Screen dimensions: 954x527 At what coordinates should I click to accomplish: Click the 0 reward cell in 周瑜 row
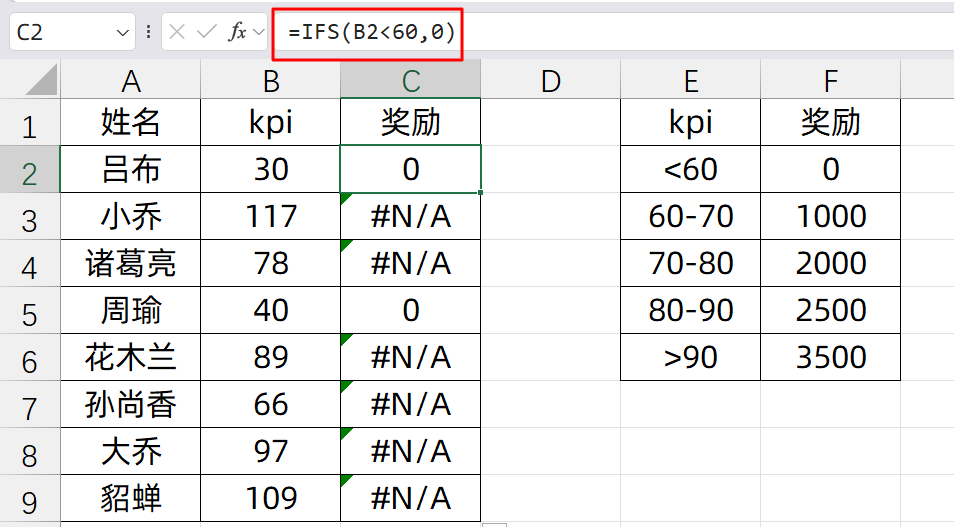(411, 310)
